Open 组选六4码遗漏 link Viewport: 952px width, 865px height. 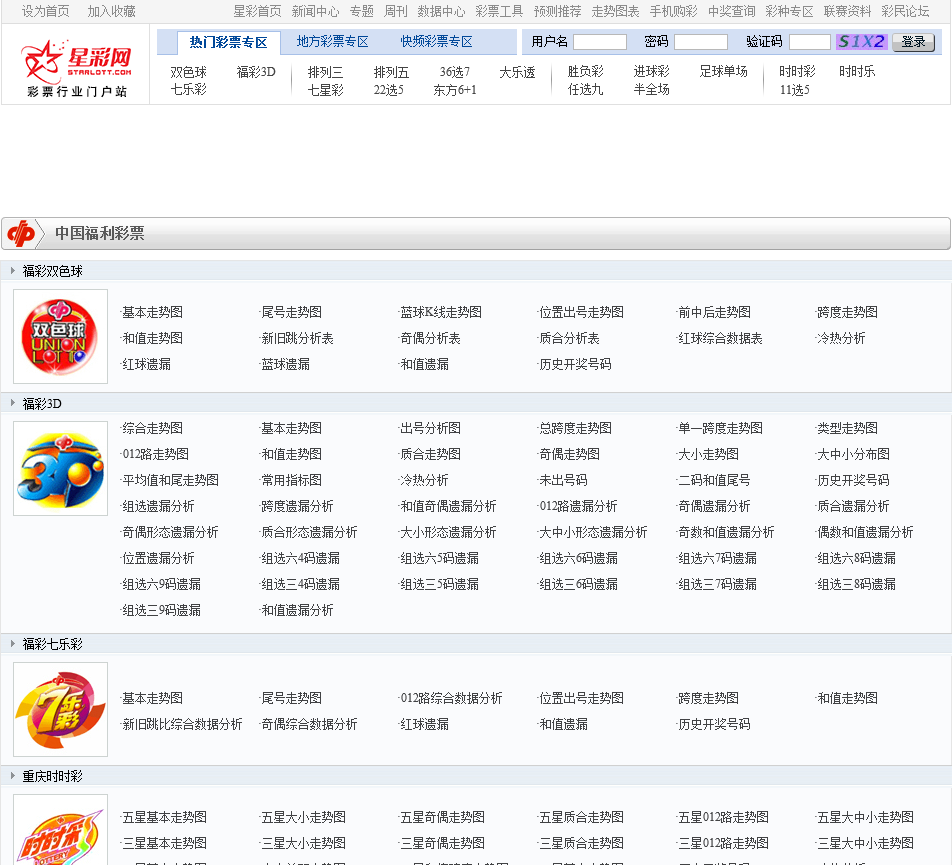coord(300,558)
